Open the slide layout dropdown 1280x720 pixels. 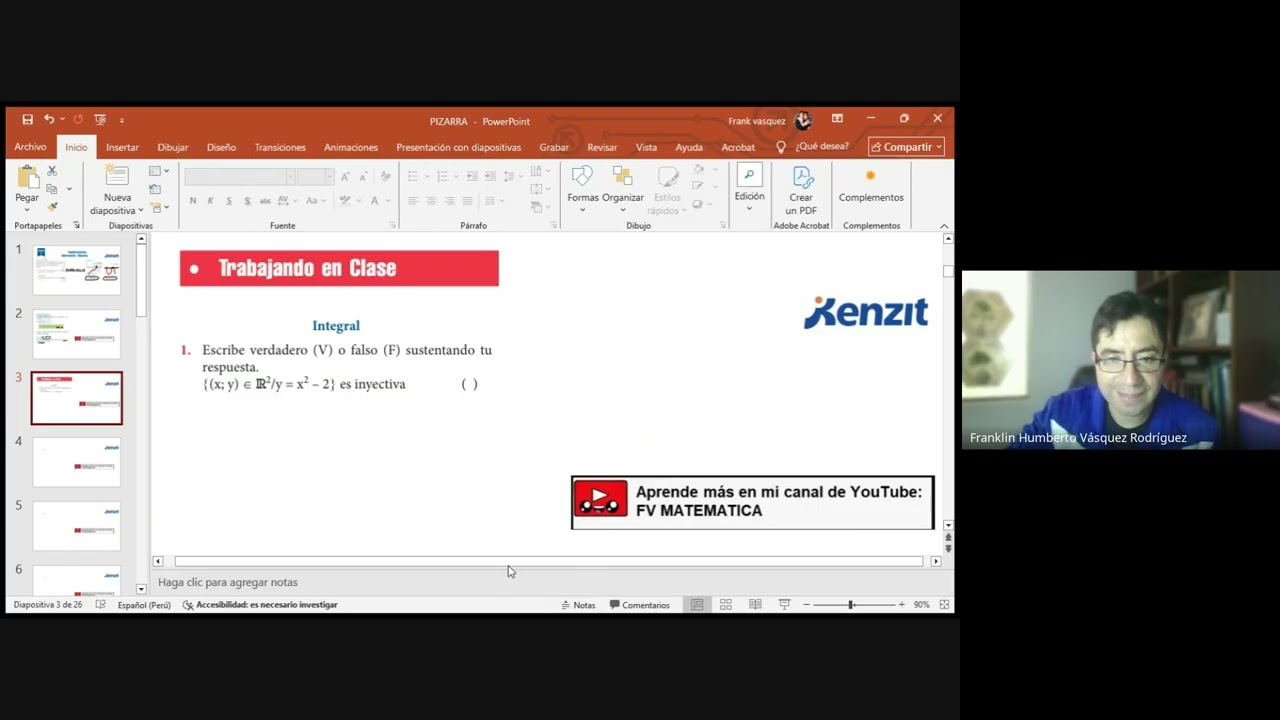tap(159, 171)
